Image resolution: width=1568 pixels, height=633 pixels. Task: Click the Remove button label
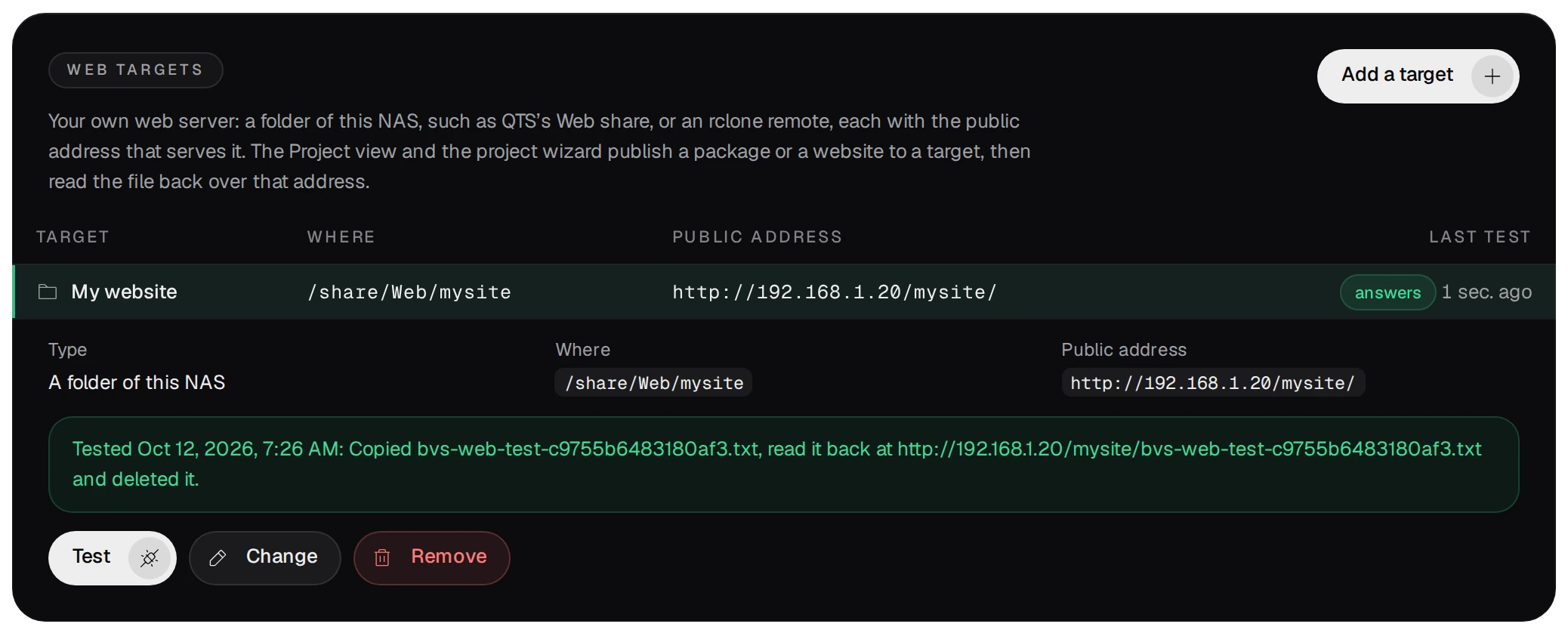click(x=449, y=557)
